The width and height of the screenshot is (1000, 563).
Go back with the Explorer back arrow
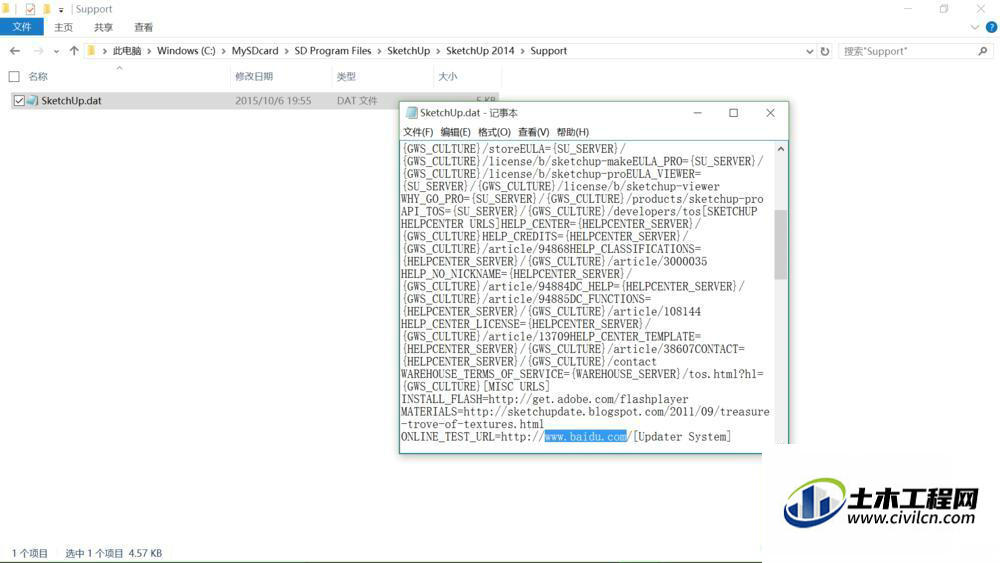tap(15, 51)
